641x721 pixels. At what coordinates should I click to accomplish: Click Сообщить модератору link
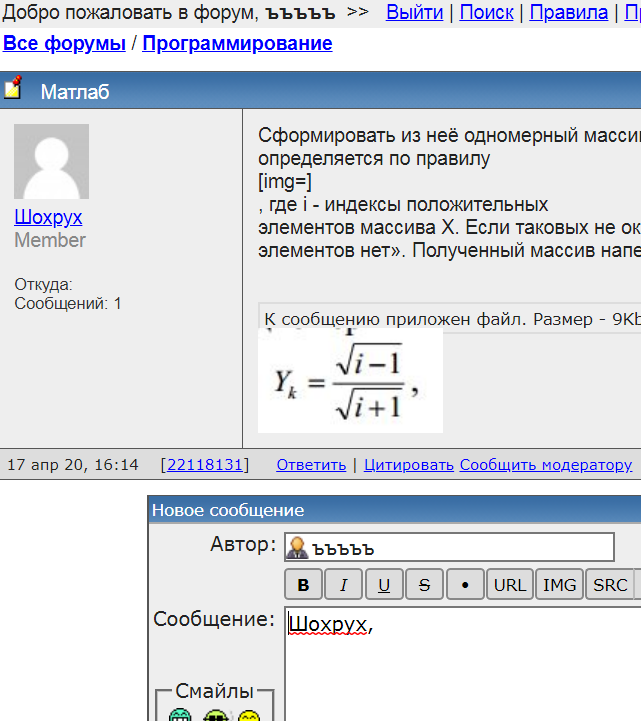click(x=545, y=465)
